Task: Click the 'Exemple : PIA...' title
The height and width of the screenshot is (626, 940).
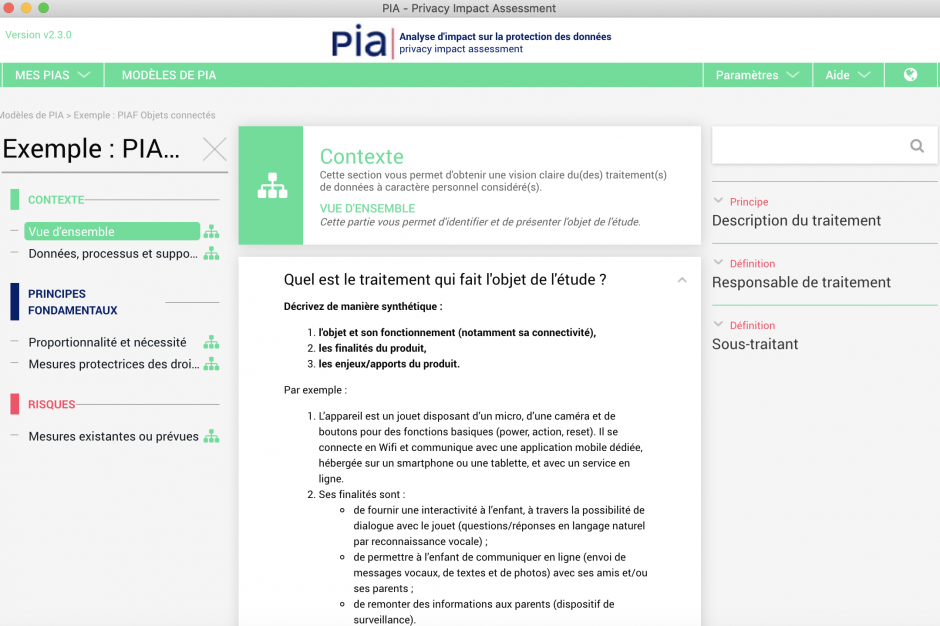Action: (x=91, y=149)
